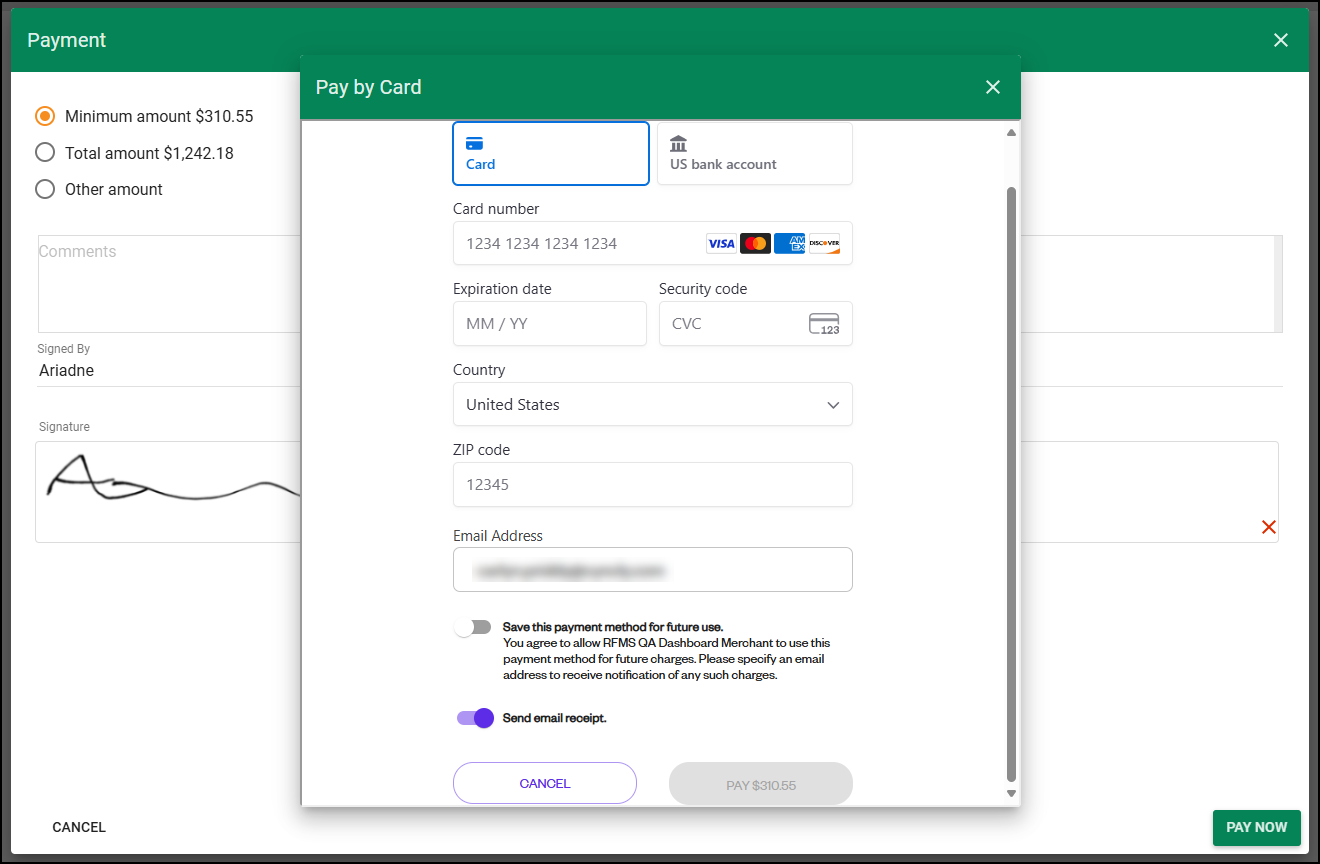Click into the Card number field
The image size is (1320, 864).
pyautogui.click(x=580, y=244)
